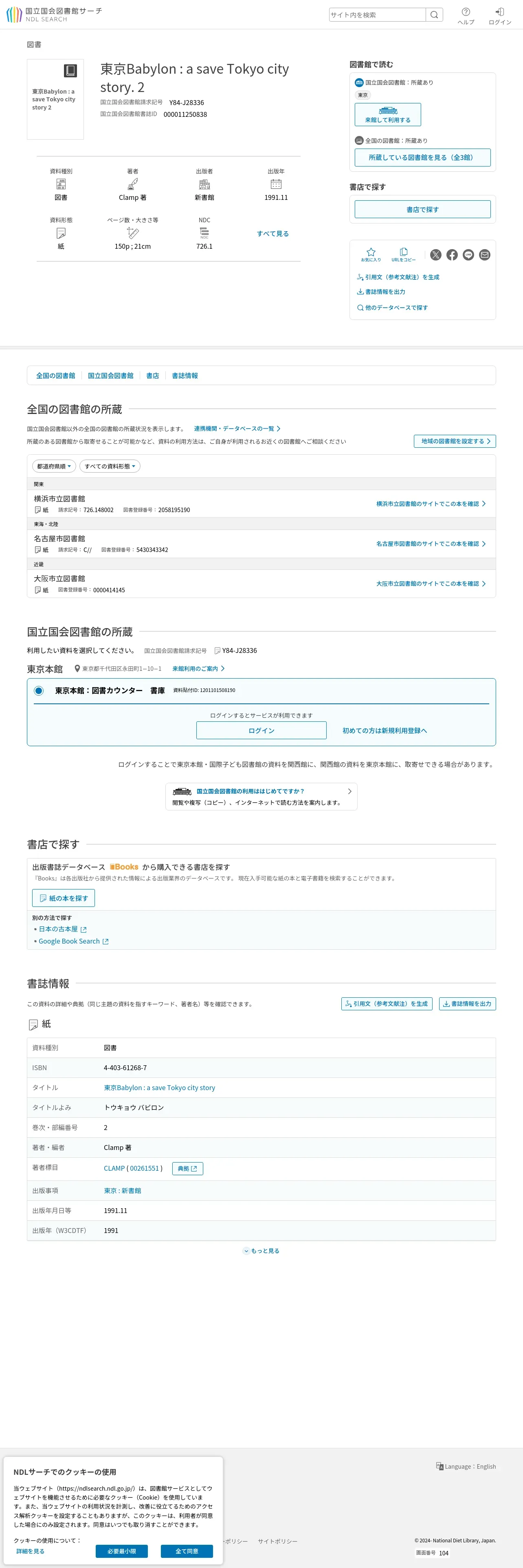The image size is (523, 1568).
Task: Click the 資料種別 book type icon
Action: [61, 184]
